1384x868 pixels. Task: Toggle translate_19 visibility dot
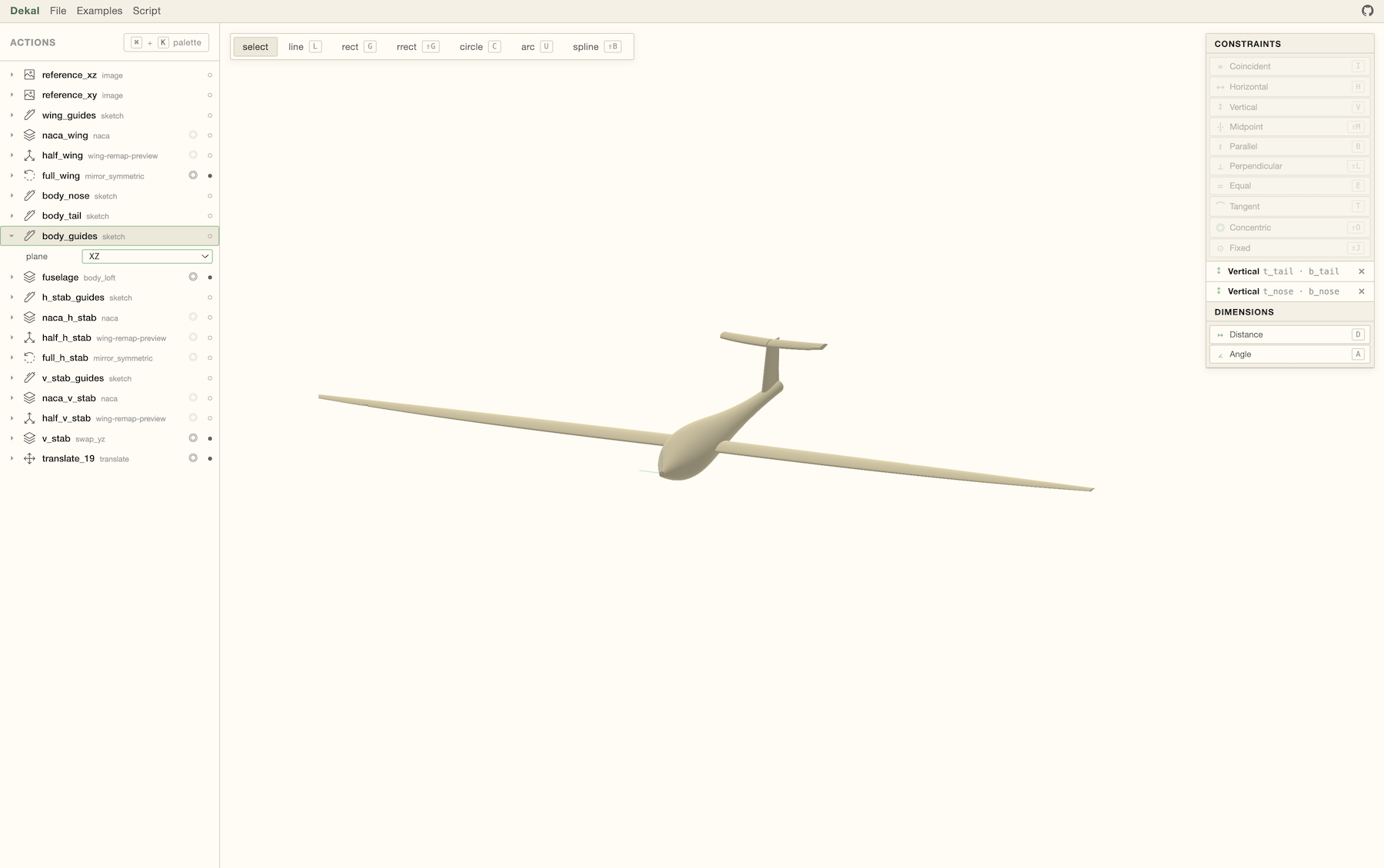(210, 459)
